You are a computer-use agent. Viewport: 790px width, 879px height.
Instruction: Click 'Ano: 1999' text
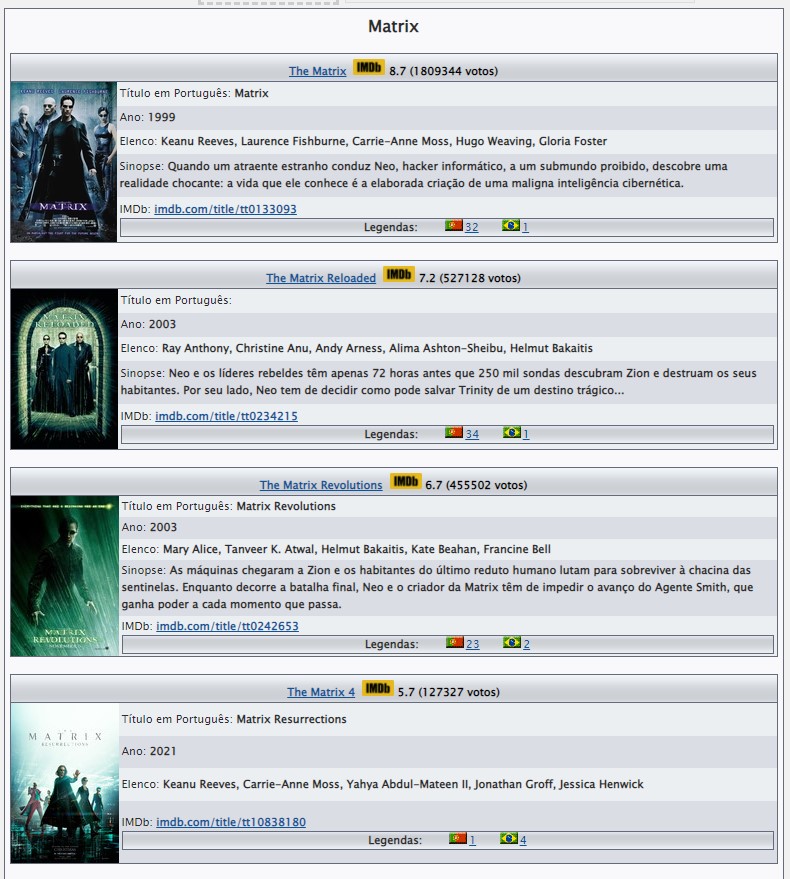pyautogui.click(x=147, y=117)
